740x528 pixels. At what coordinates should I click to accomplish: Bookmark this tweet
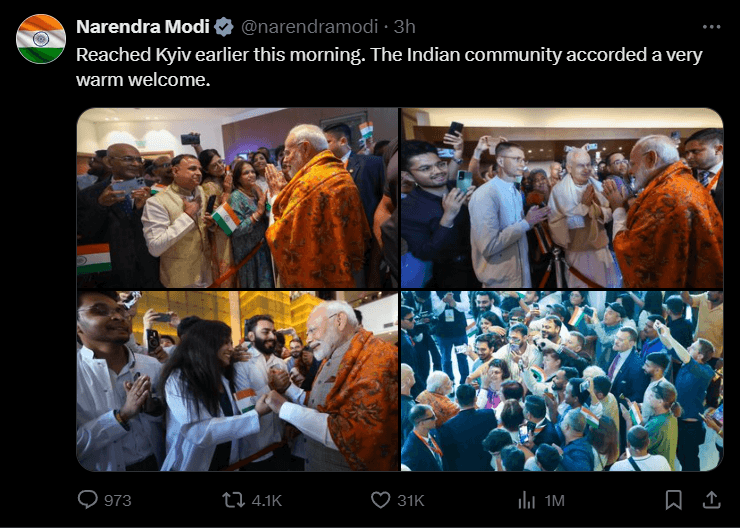[674, 499]
